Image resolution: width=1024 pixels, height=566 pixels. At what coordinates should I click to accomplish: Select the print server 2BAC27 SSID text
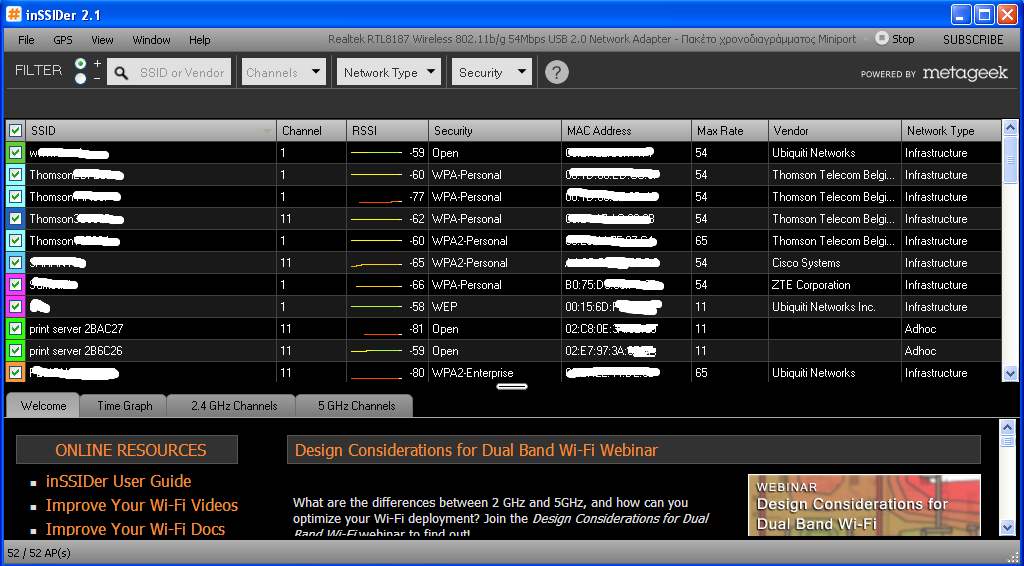click(x=76, y=329)
